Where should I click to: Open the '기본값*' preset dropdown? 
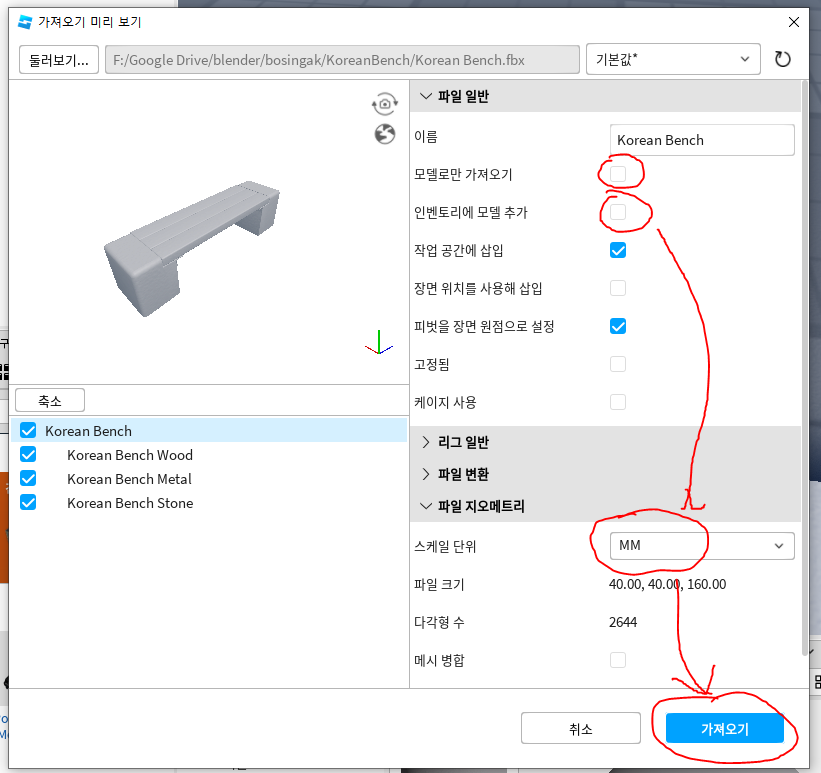tap(673, 59)
